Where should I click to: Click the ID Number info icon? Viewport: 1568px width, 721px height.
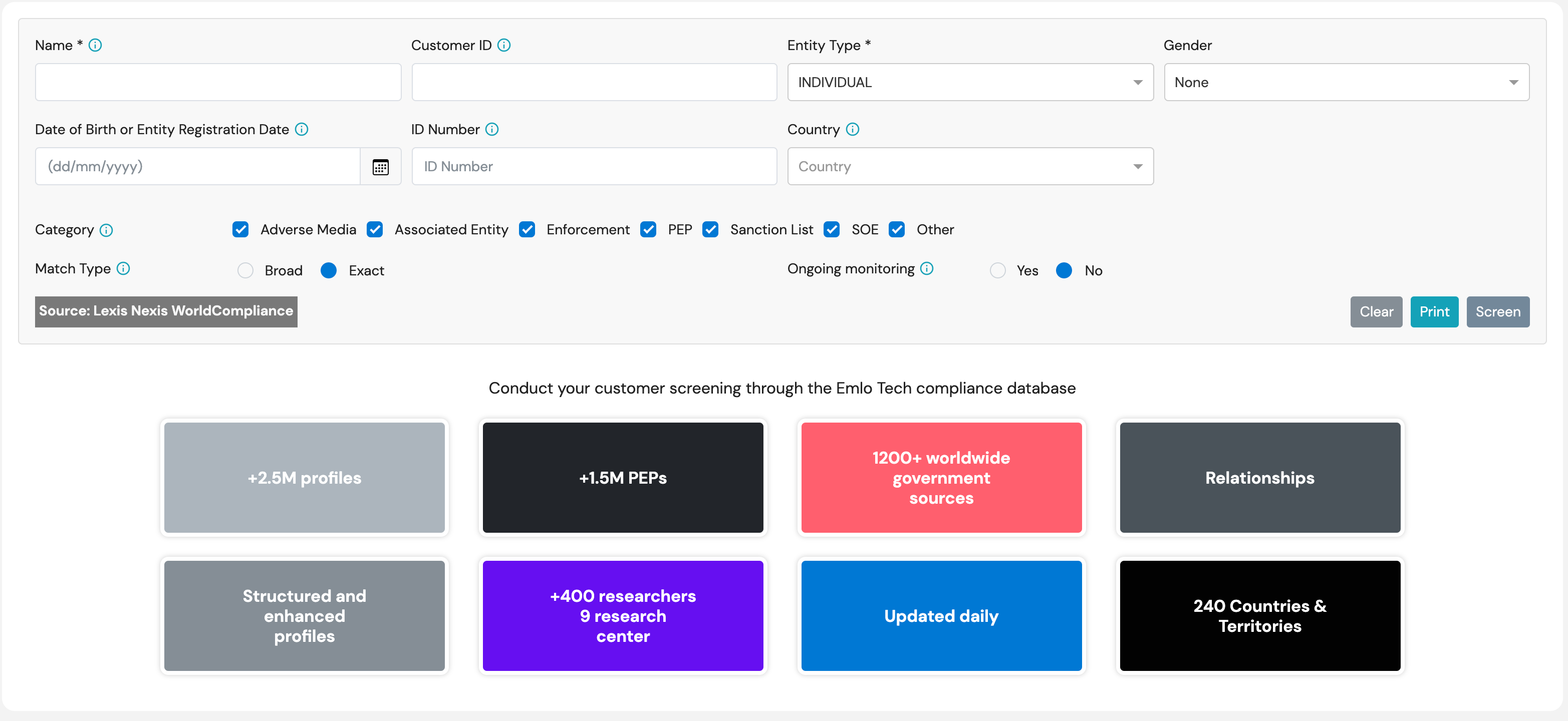(x=492, y=129)
